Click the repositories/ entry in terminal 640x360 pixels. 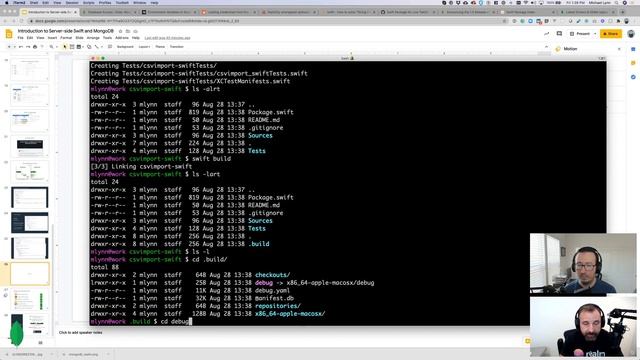pyautogui.click(x=278, y=306)
